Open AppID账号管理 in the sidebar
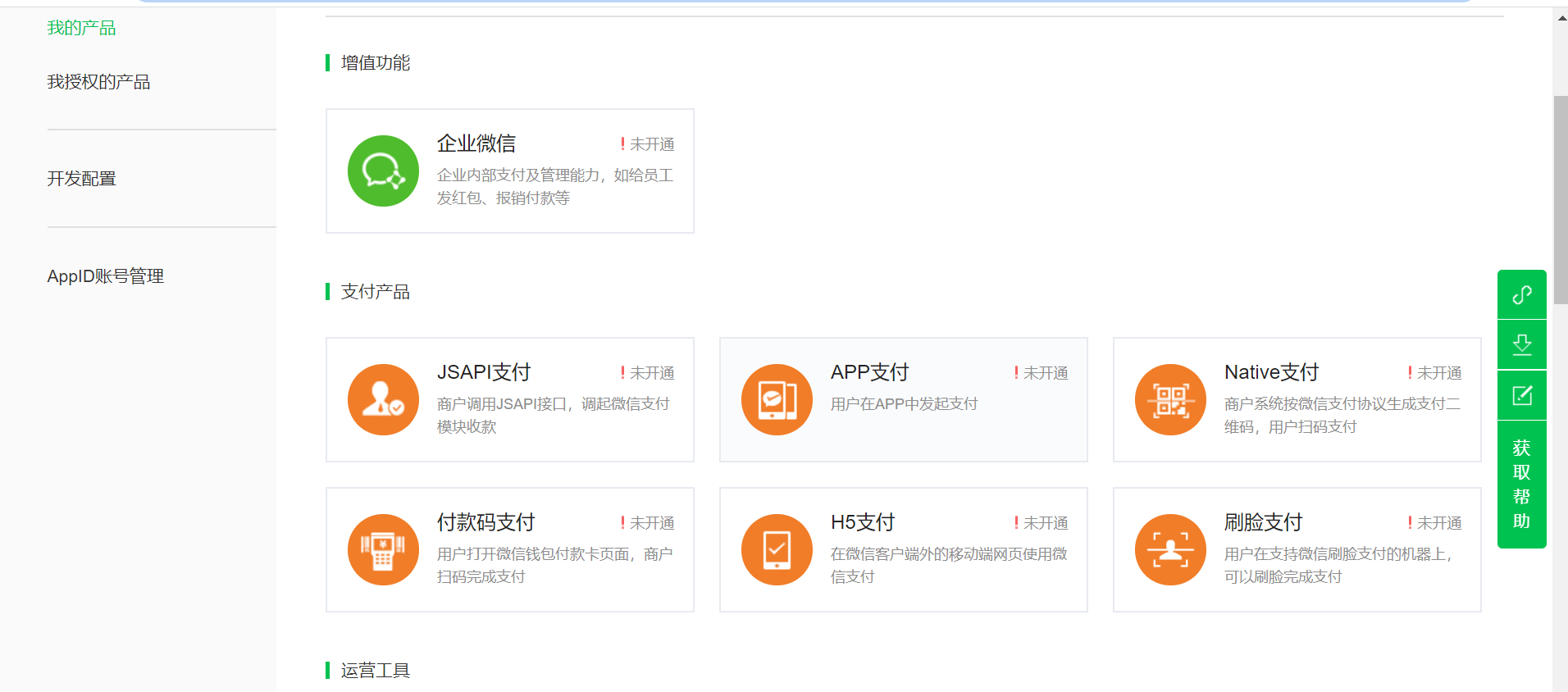Screen dimensions: 1568x692 pyautogui.click(x=106, y=276)
